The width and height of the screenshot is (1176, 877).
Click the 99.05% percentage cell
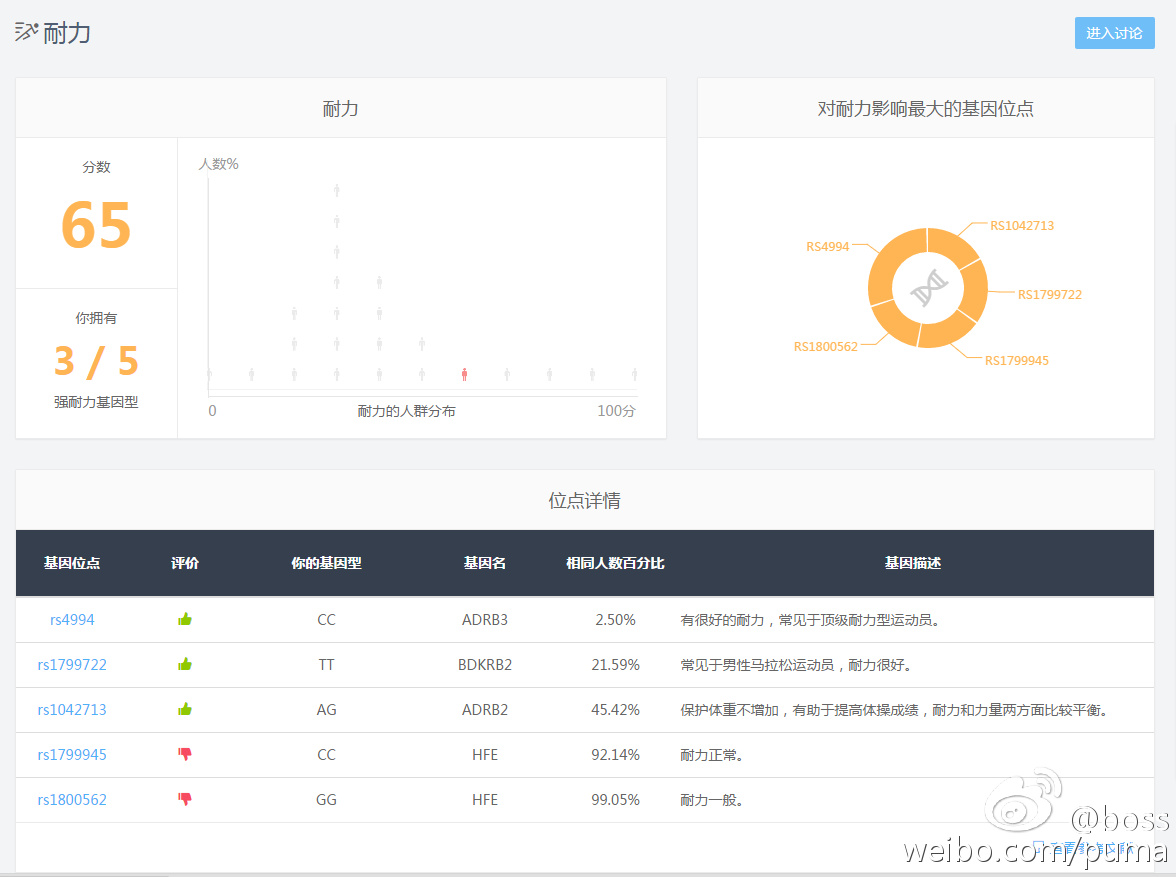click(615, 800)
